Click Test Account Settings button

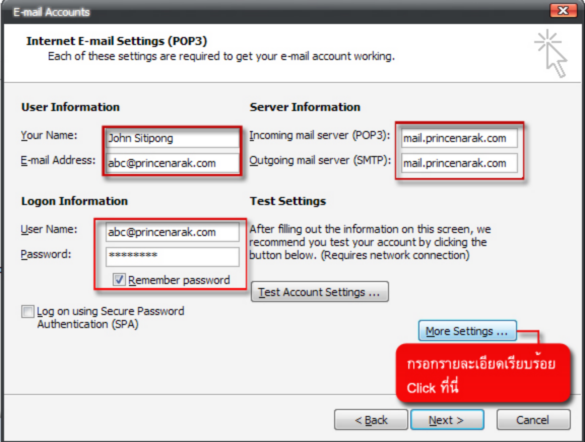[320, 292]
